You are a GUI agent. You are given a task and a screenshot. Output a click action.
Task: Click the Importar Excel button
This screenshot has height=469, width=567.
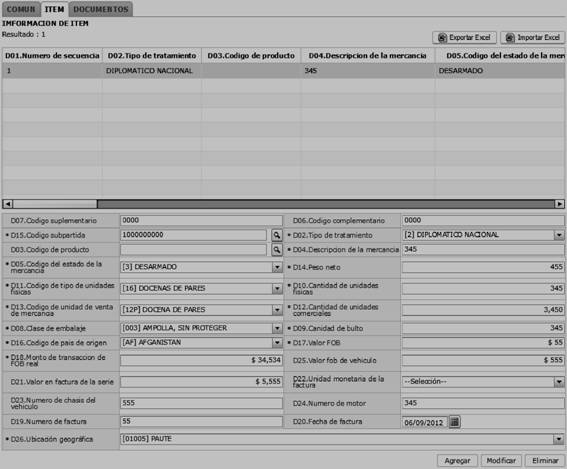532,38
